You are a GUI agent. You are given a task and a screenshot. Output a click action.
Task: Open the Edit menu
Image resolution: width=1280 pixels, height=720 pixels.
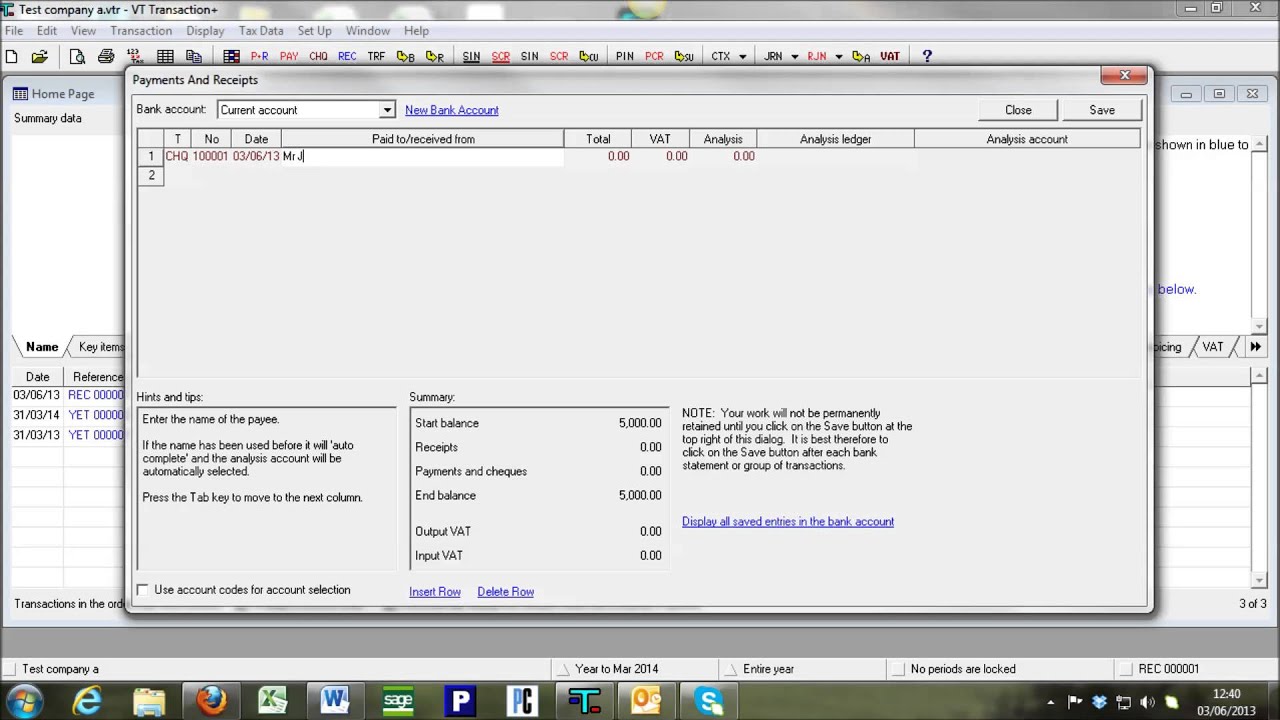pos(47,31)
